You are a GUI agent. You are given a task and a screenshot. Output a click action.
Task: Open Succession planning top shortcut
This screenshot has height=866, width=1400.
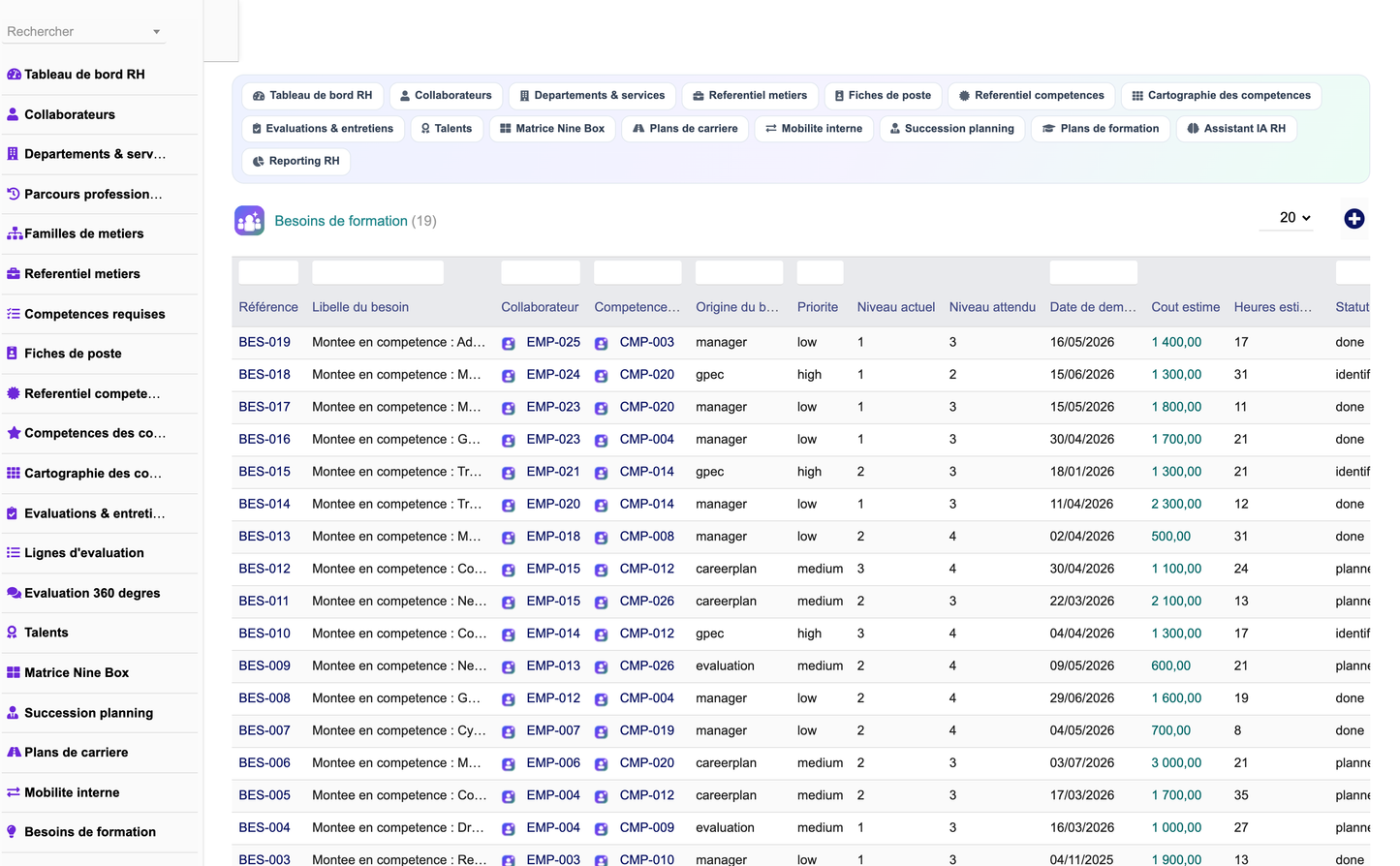tap(951, 129)
